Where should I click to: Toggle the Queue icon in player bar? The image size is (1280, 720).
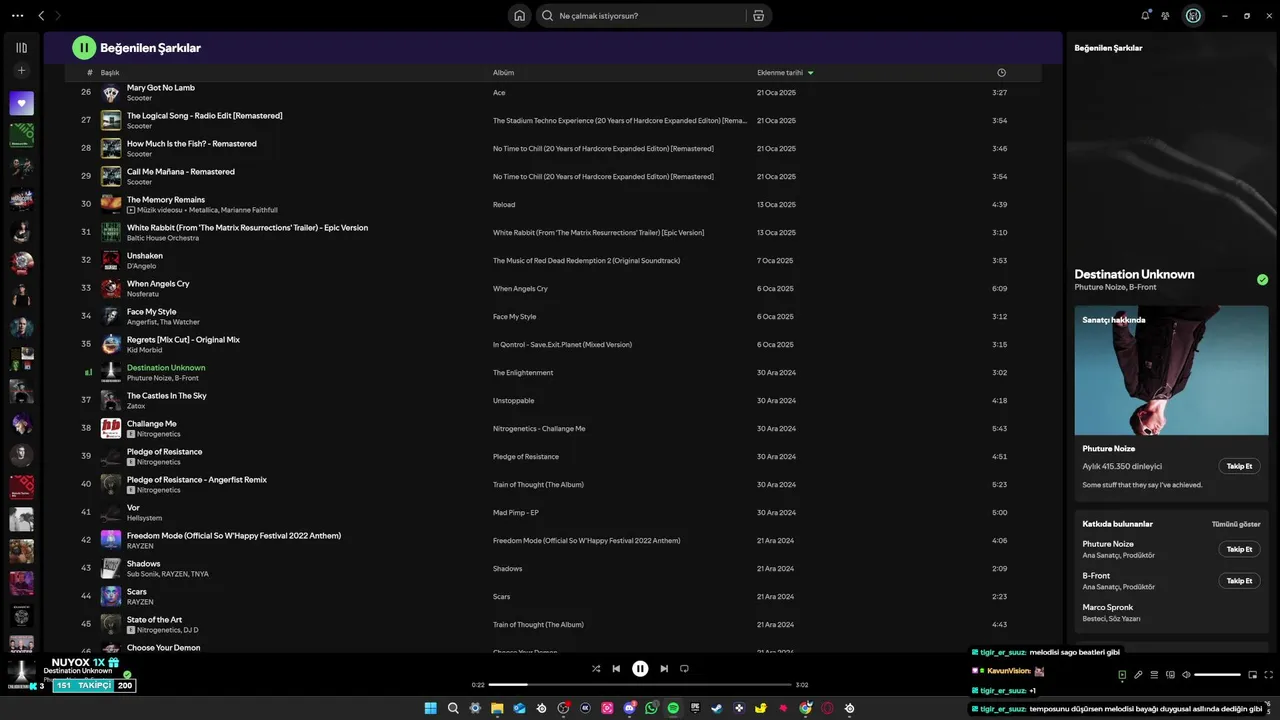pos(1154,675)
